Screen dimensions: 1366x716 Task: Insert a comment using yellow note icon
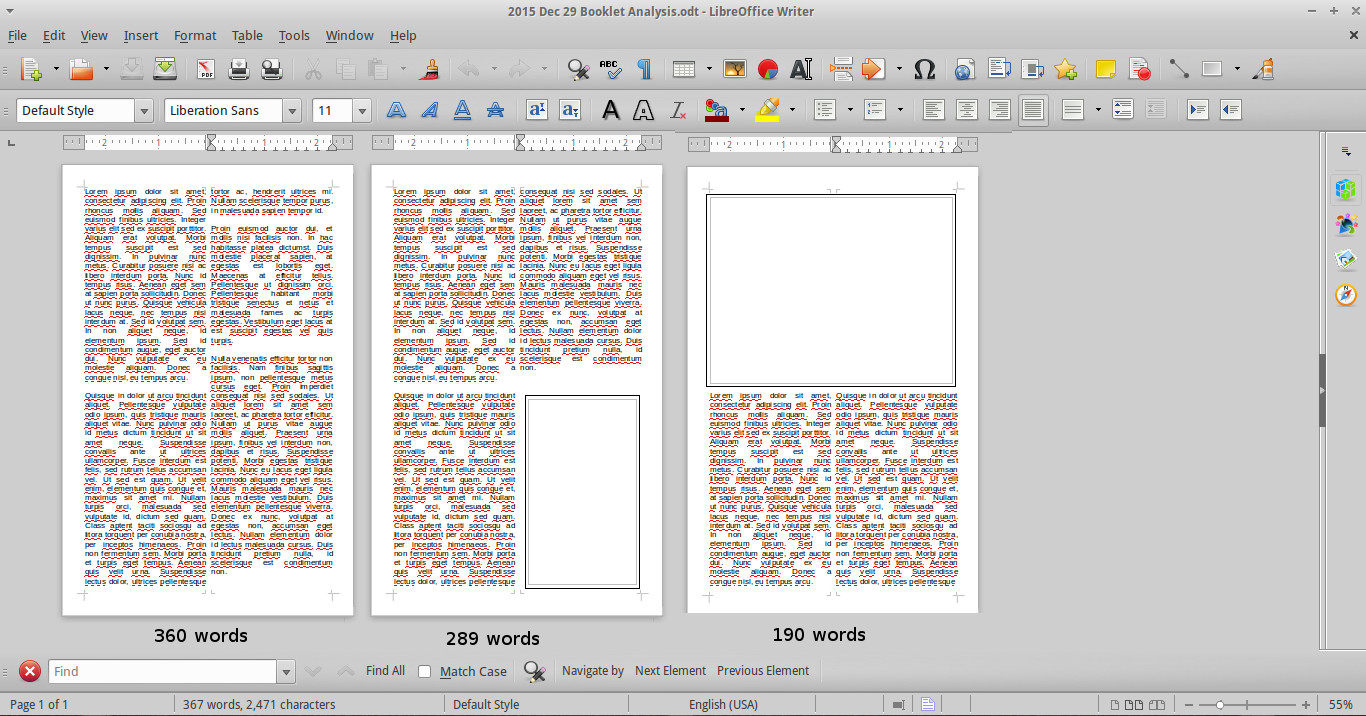(x=1105, y=69)
